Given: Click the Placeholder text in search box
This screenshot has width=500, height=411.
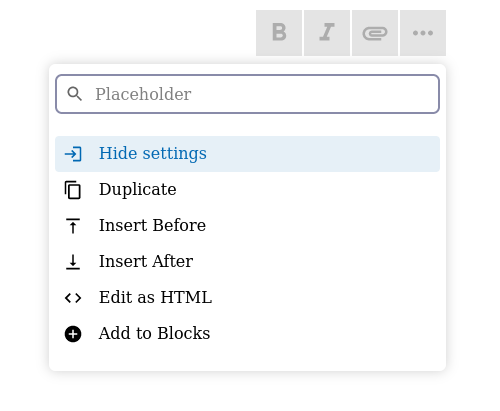Looking at the screenshot, I should (143, 94).
